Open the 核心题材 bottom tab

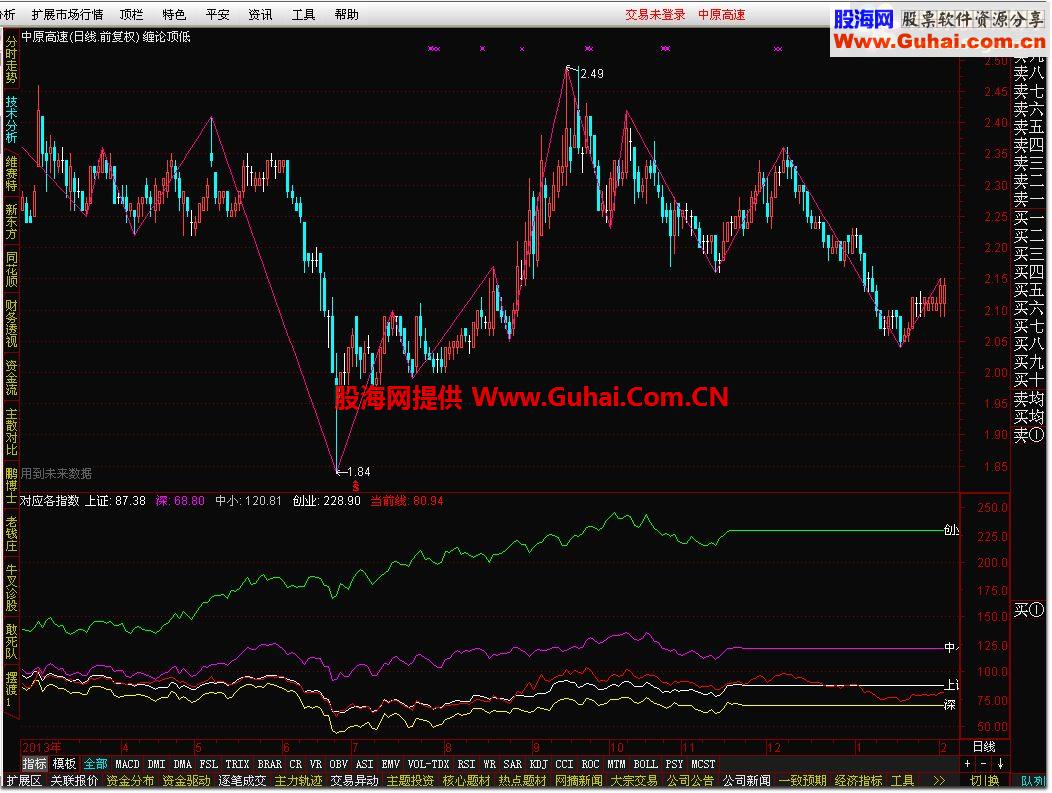click(466, 781)
